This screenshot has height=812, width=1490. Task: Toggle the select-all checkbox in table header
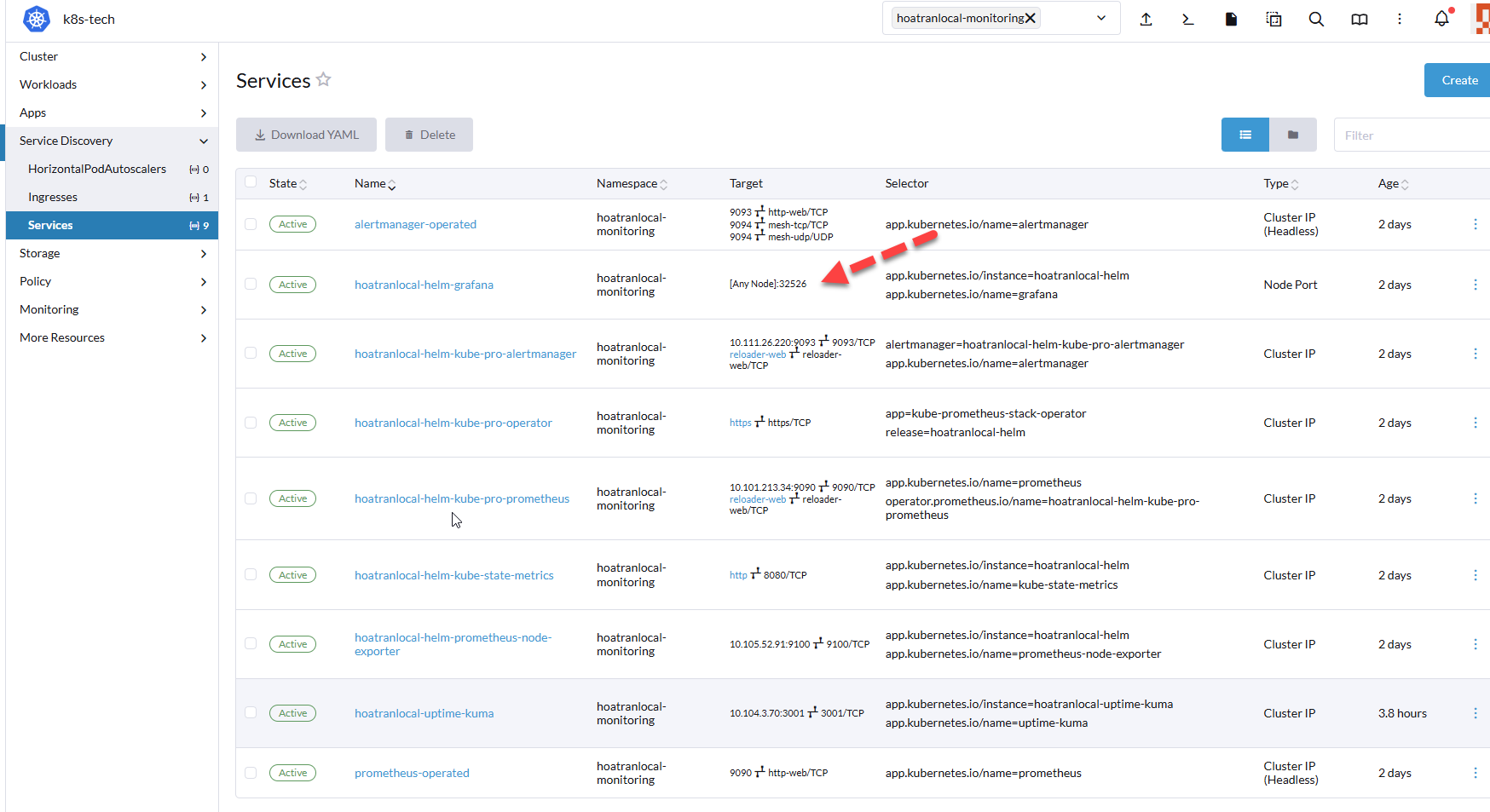point(251,181)
